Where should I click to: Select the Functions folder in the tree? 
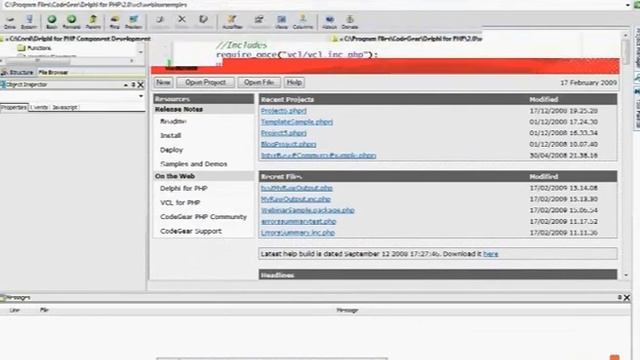pyautogui.click(x=35, y=48)
